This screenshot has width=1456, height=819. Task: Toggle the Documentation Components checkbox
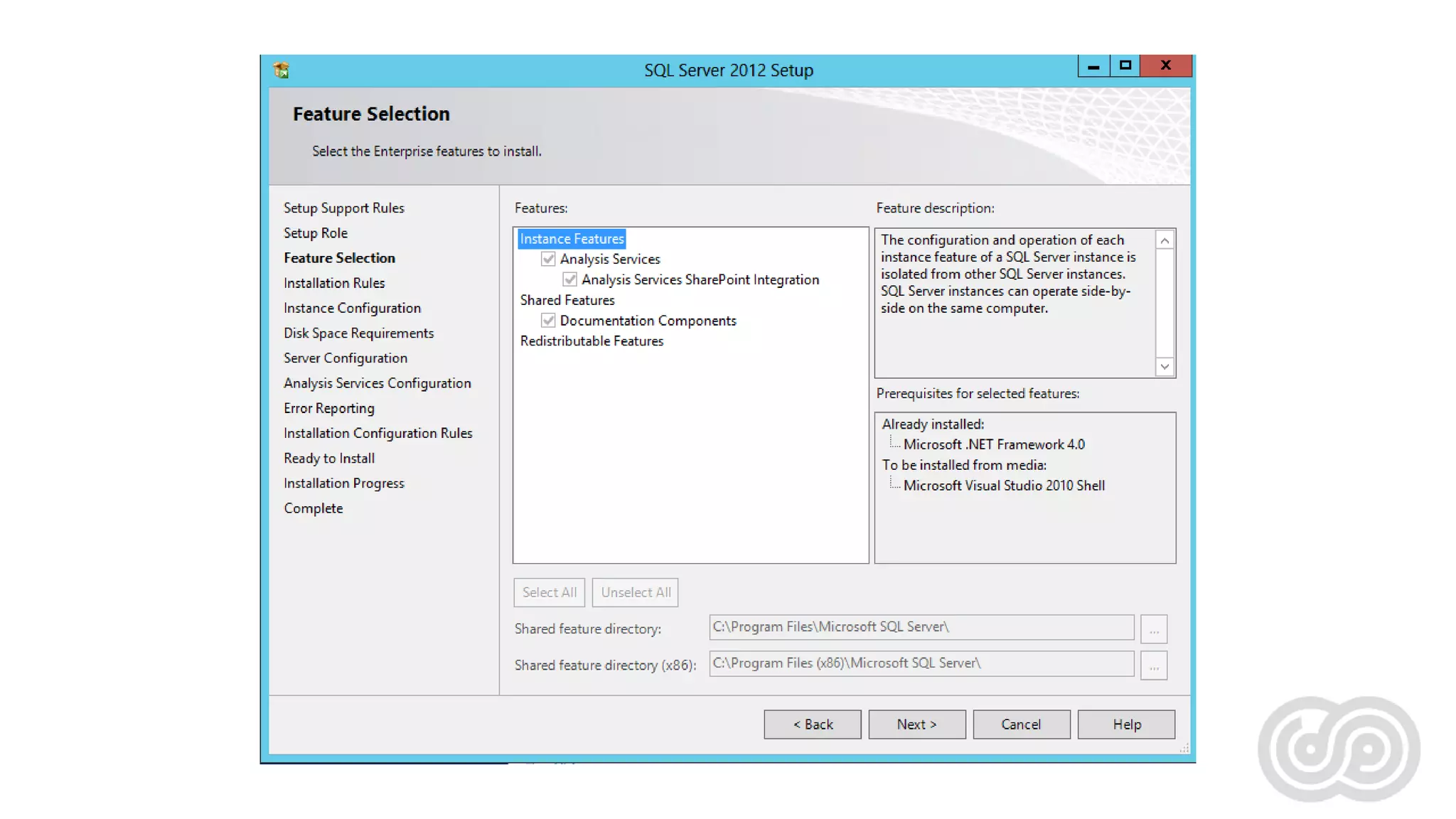[548, 321]
